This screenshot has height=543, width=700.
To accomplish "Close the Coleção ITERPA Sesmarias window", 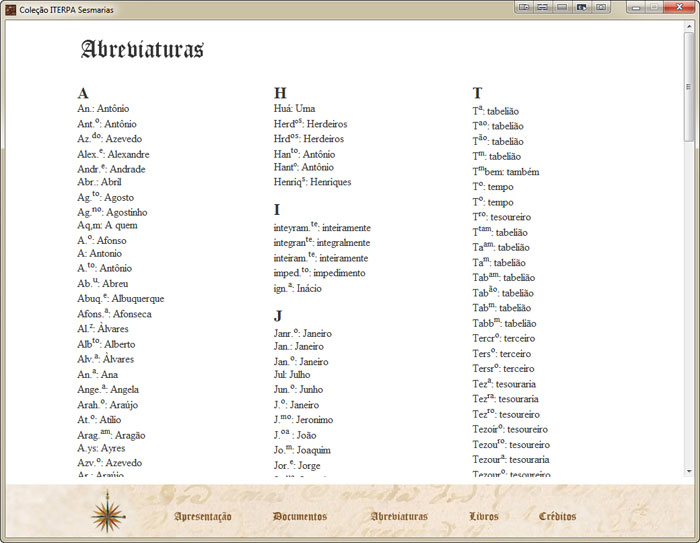I will click(x=681, y=7).
